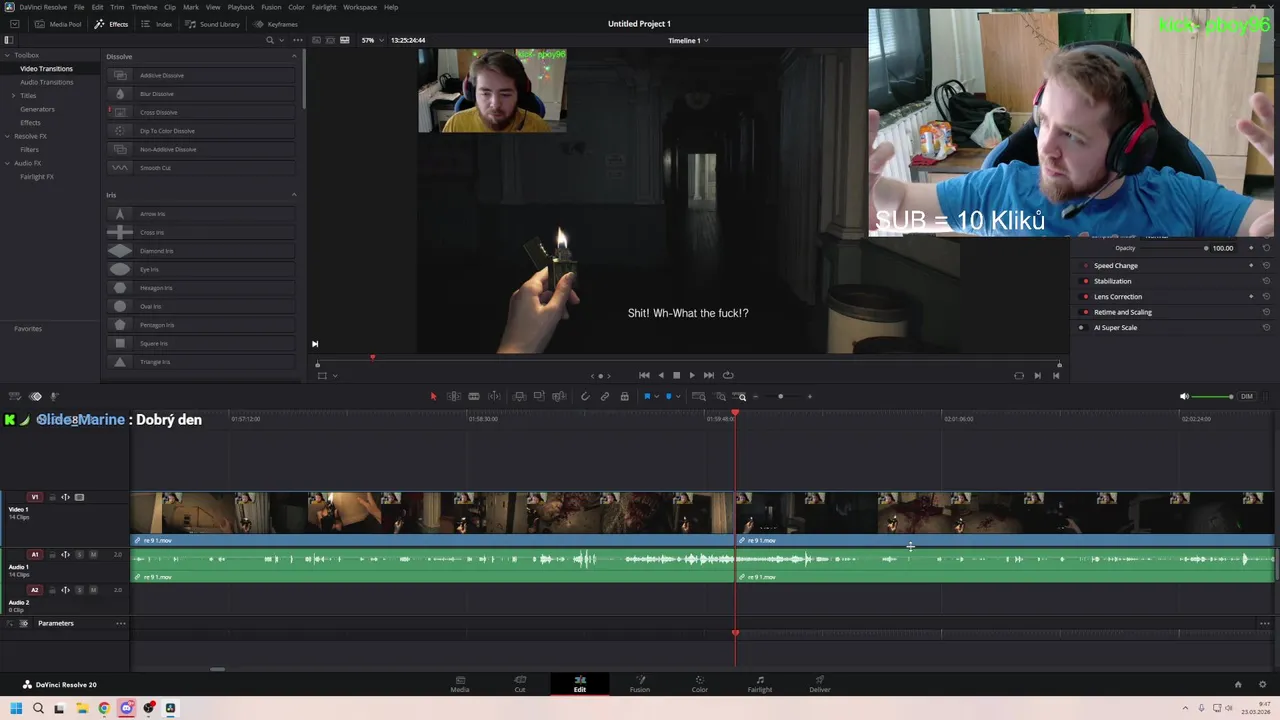Select the Cross Dissolve transition
This screenshot has height=720, width=1280.
pyautogui.click(x=201, y=112)
